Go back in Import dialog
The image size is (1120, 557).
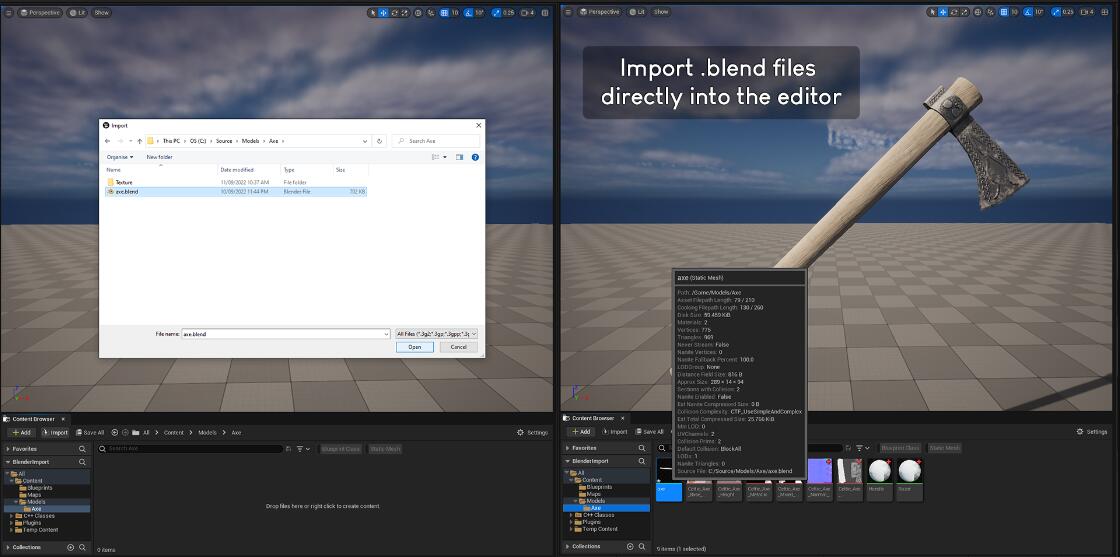click(x=107, y=141)
